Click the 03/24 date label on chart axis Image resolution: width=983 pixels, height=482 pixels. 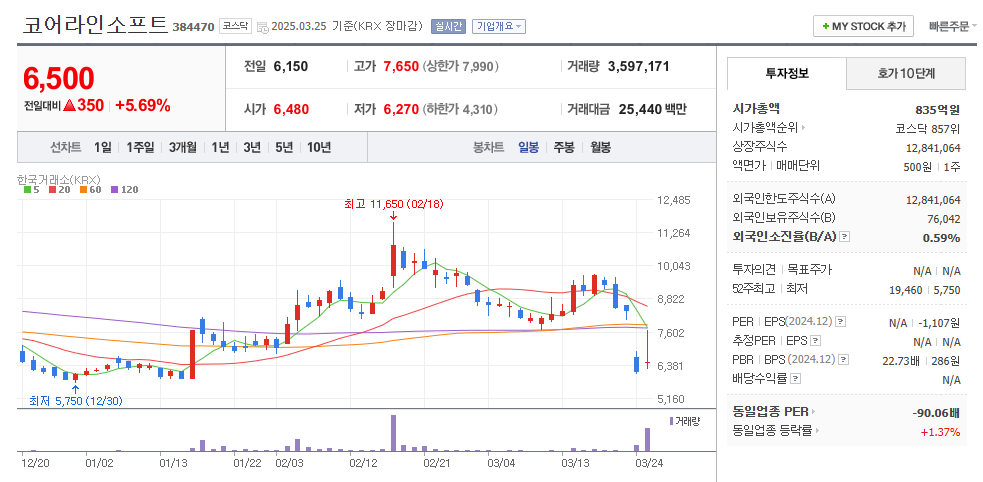pos(649,463)
